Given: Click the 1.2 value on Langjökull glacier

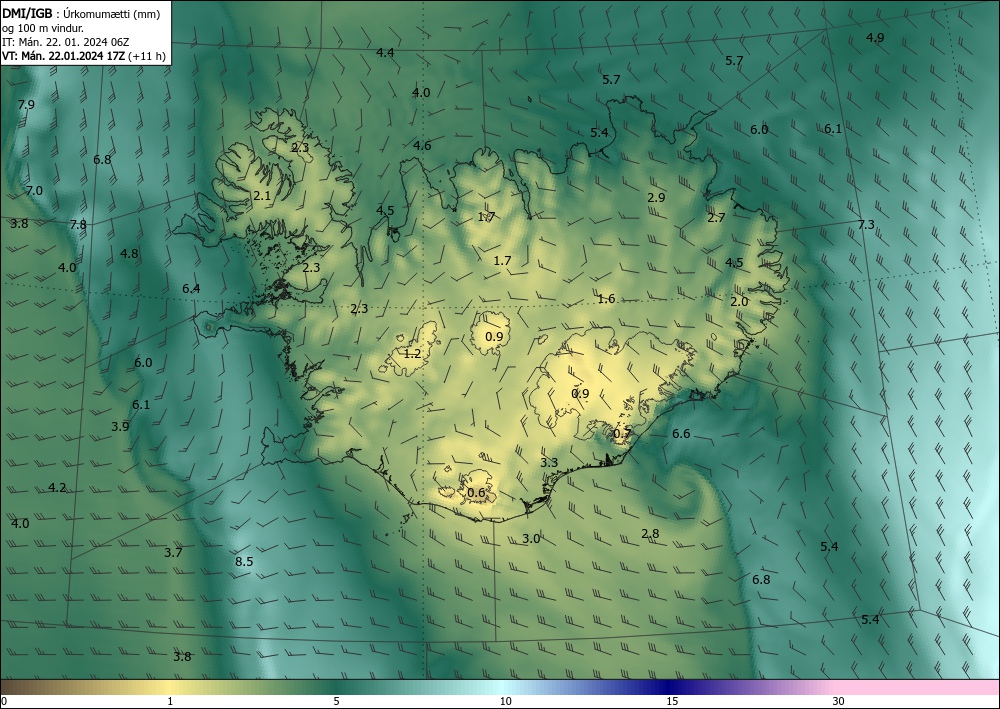Looking at the screenshot, I should point(413,353).
